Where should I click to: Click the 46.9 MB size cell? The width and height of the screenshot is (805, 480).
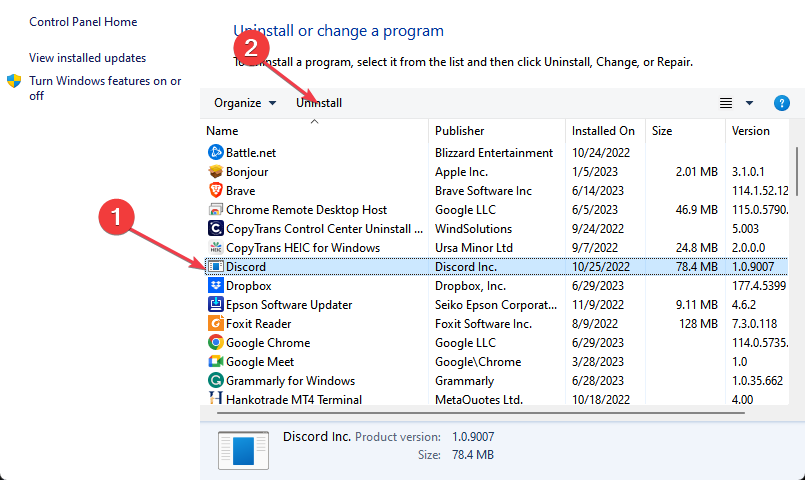click(696, 209)
